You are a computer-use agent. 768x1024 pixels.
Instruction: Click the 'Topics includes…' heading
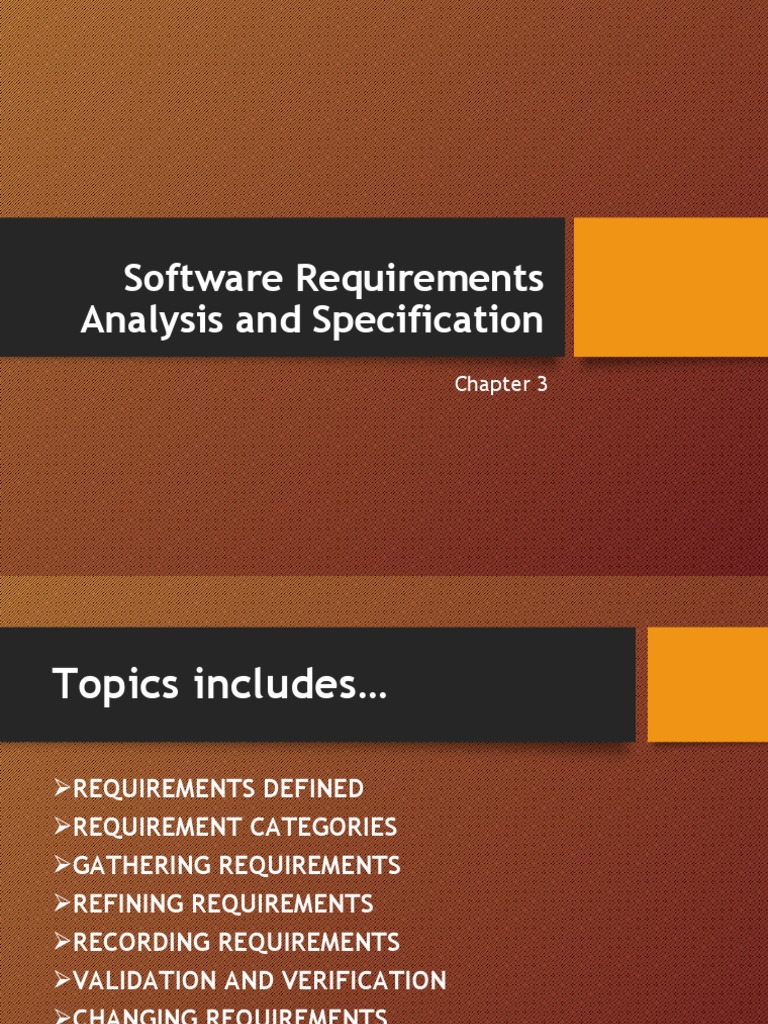click(x=219, y=684)
